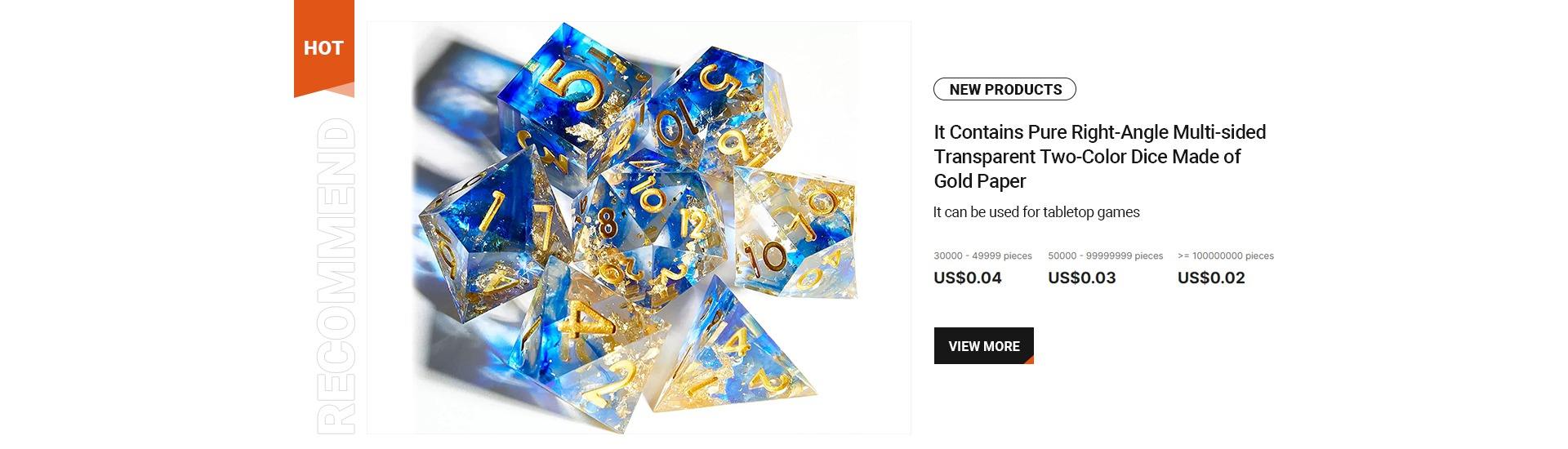Select the US$0.04 price
The image size is (1568, 449).
tap(967, 278)
